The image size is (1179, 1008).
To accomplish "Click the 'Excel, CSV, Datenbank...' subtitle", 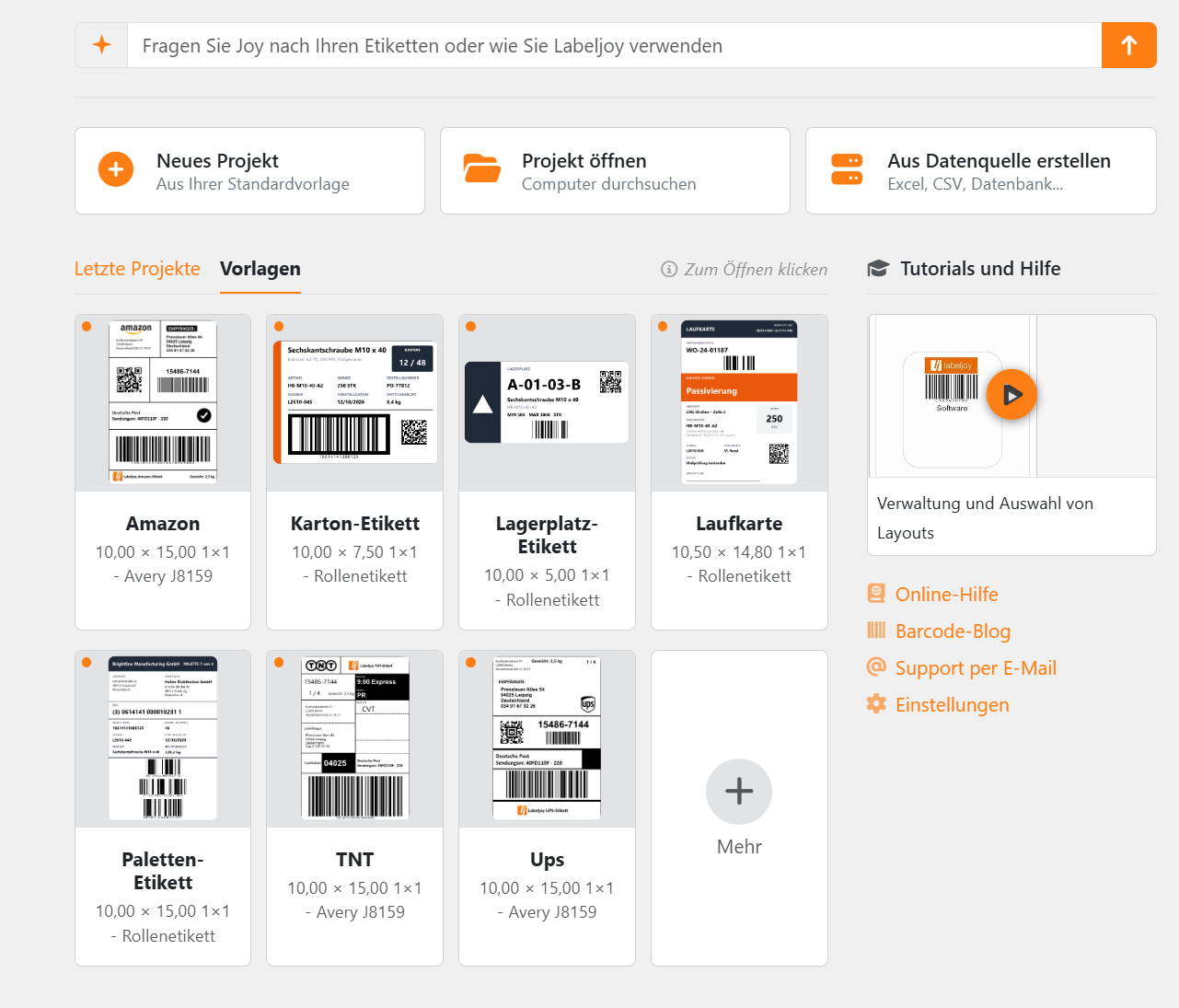I will pyautogui.click(x=975, y=184).
